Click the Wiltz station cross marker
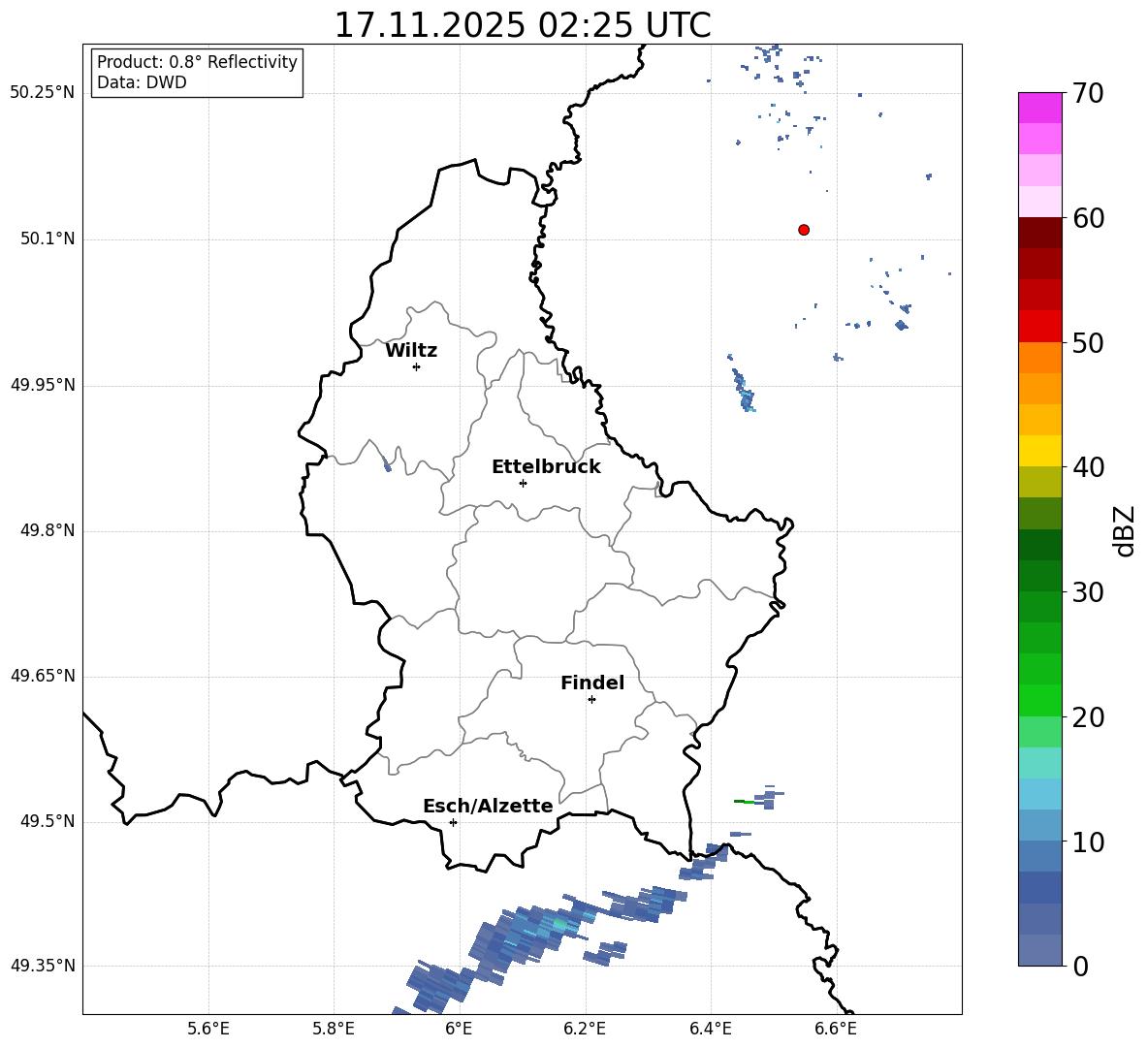The image size is (1148, 1048). pos(417,366)
